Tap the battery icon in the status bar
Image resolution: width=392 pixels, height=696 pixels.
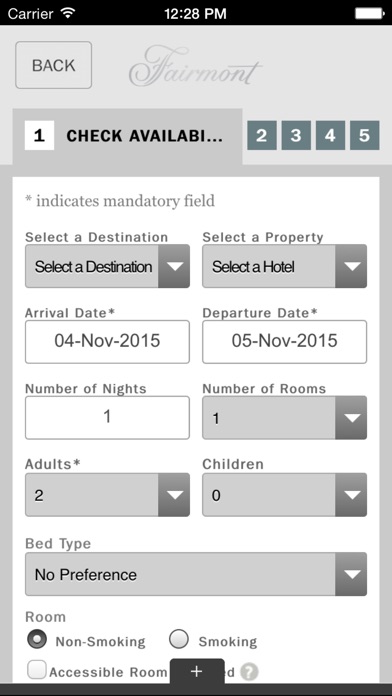369,13
